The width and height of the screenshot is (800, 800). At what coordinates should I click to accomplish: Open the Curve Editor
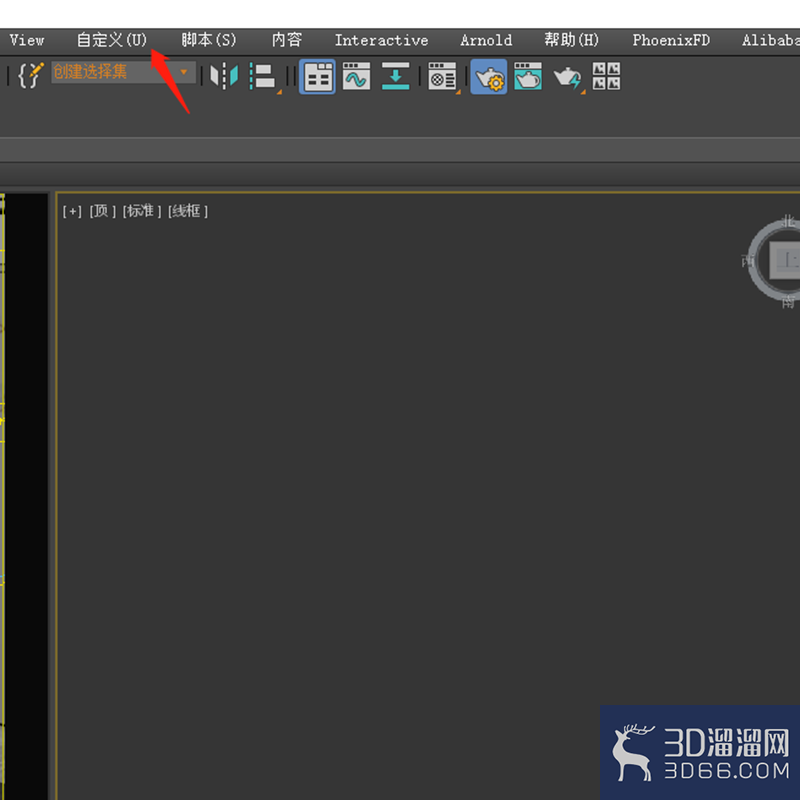[x=356, y=77]
